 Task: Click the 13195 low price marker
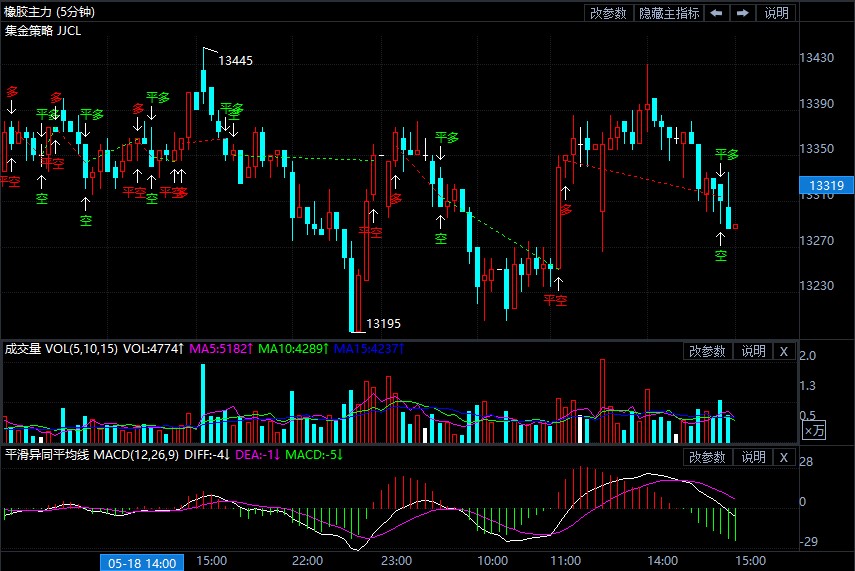tap(383, 323)
